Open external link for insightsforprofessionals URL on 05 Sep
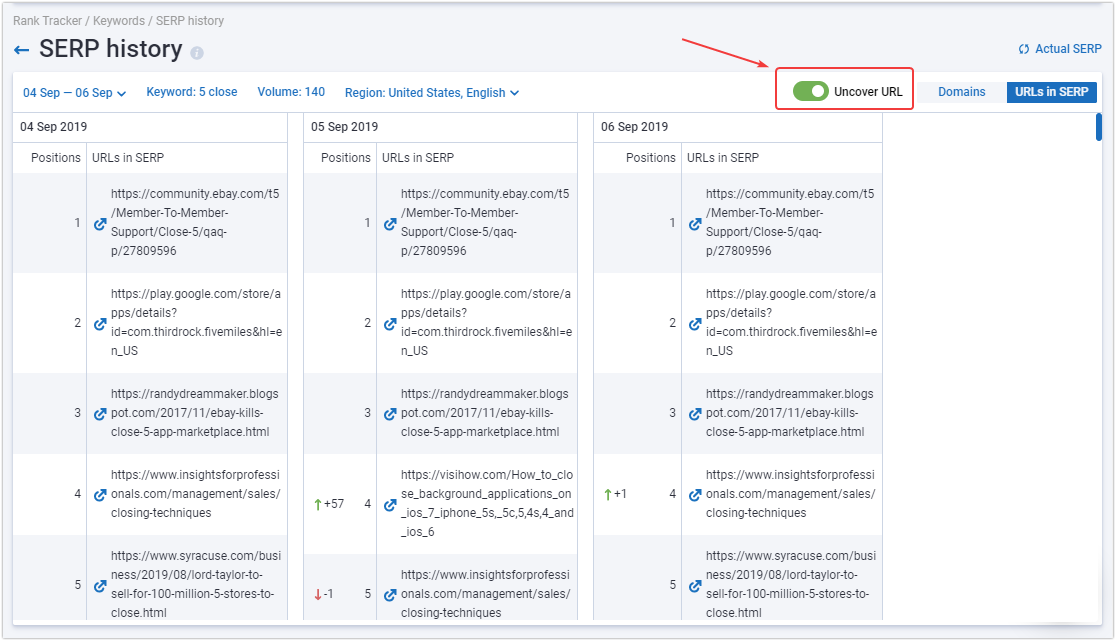This screenshot has width=1116, height=641. point(390,595)
